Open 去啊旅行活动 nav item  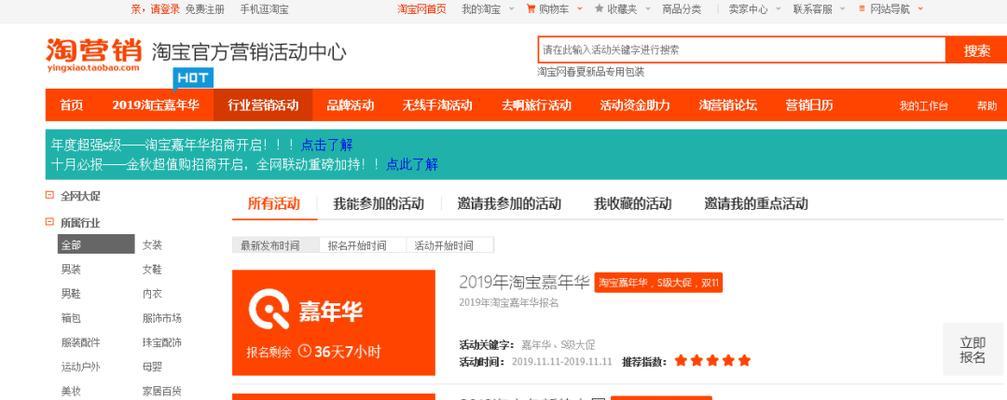point(536,105)
